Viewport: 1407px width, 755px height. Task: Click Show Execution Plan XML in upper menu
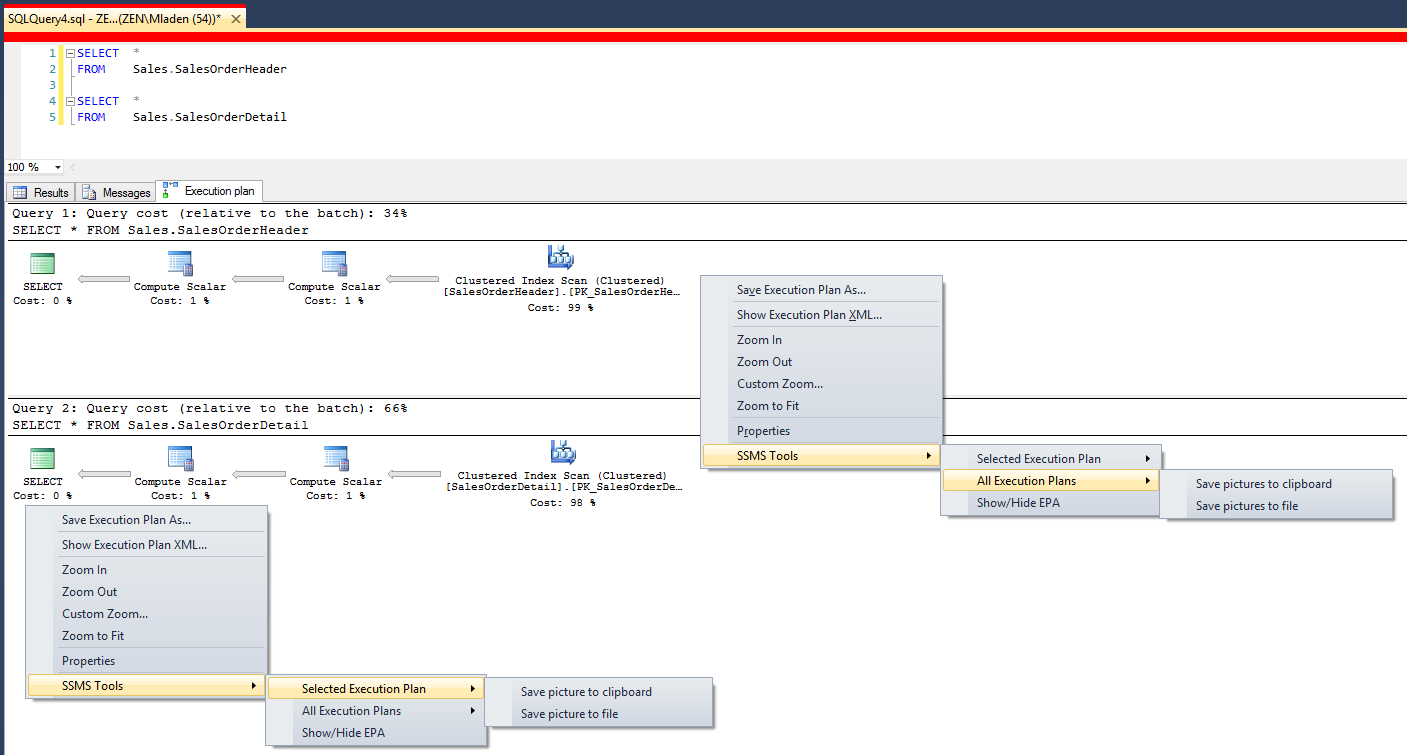pos(809,315)
